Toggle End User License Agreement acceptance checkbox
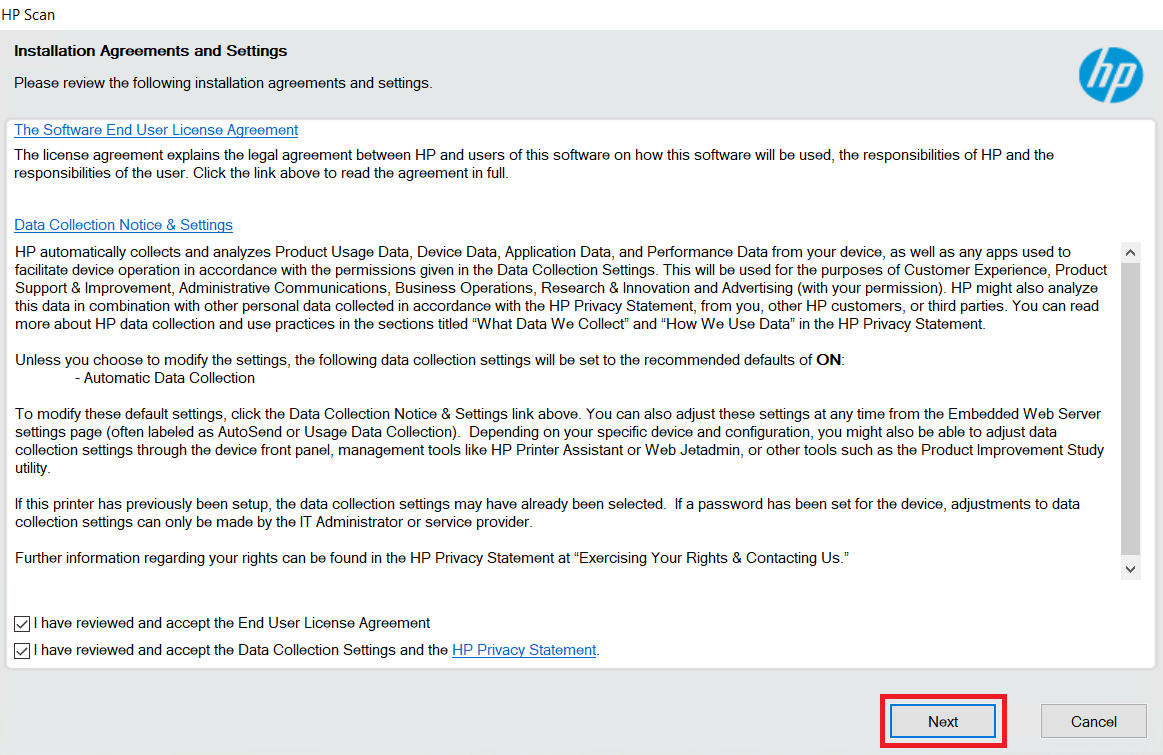 click(x=22, y=624)
